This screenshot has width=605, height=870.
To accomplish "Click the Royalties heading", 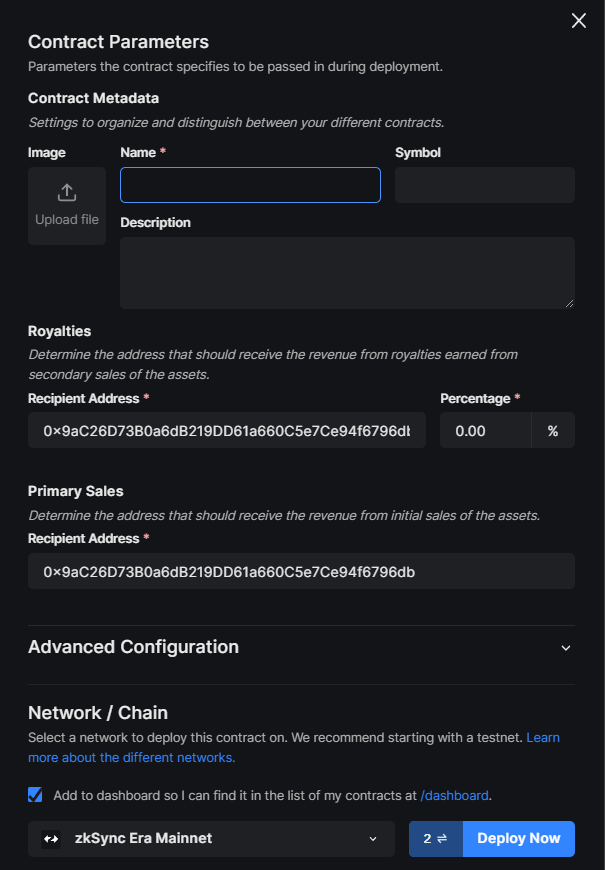I will tap(59, 331).
